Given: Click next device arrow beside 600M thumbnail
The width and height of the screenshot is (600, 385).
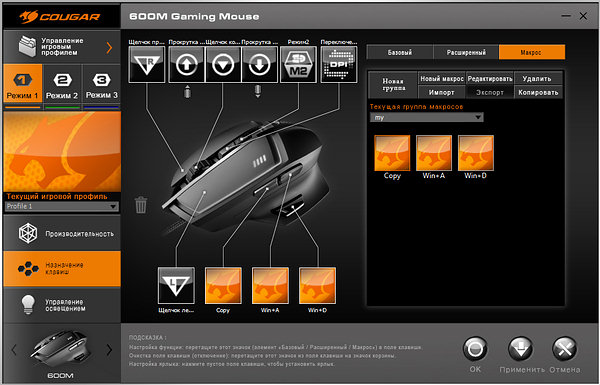Looking at the screenshot, I should tap(109, 349).
